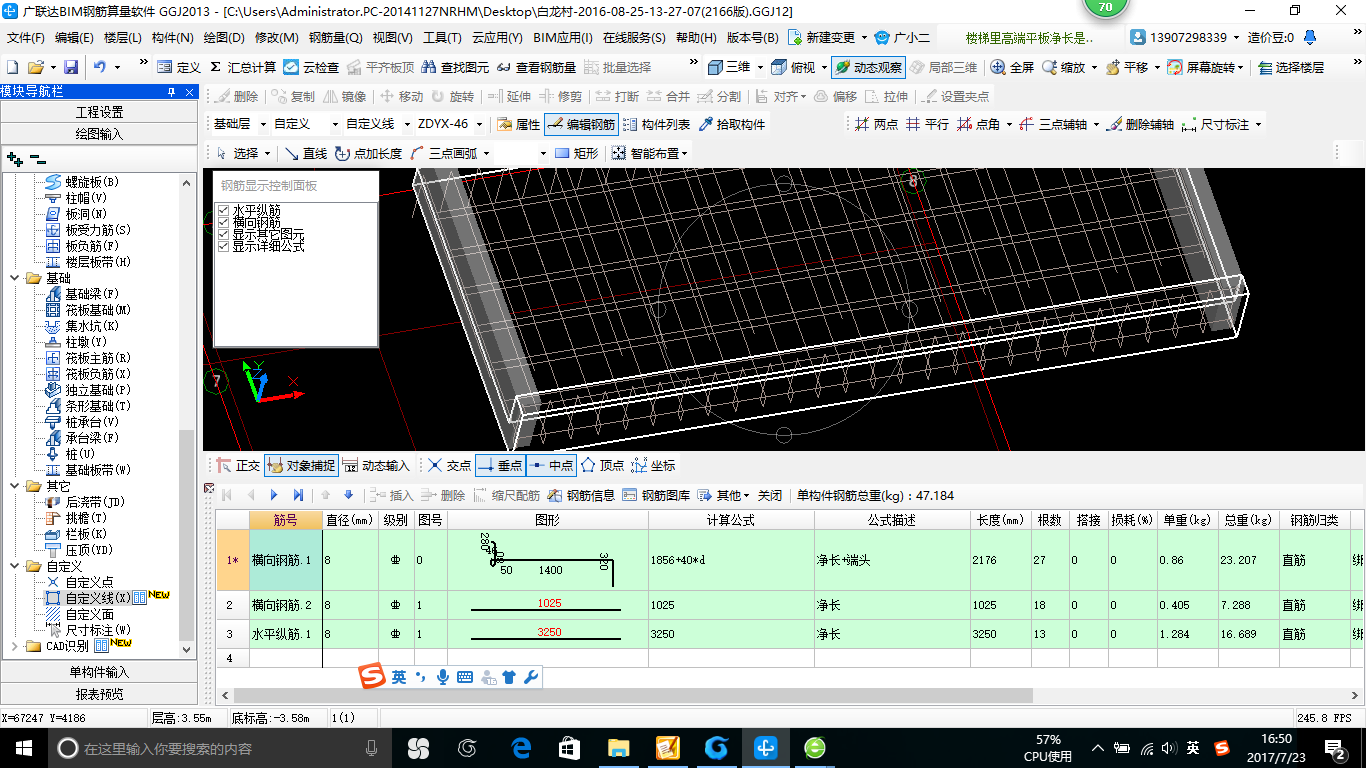This screenshot has height=768, width=1366.
Task: Click the Save disk icon in toolbar
Action: coord(71,67)
